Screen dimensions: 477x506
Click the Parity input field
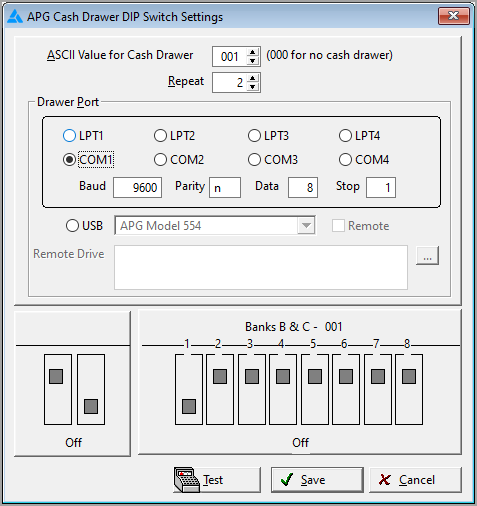[225, 187]
